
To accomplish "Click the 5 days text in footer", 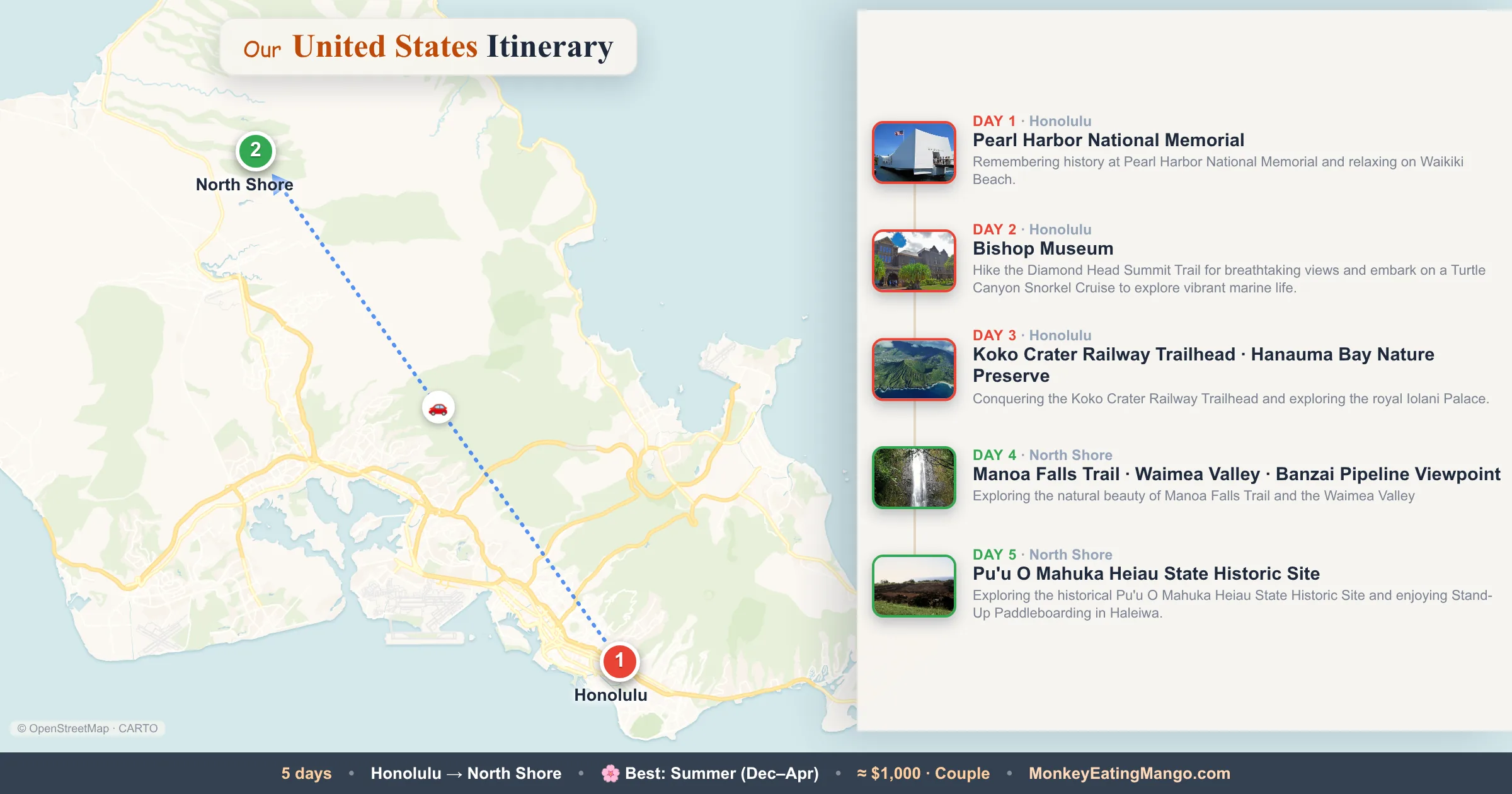I will point(306,773).
